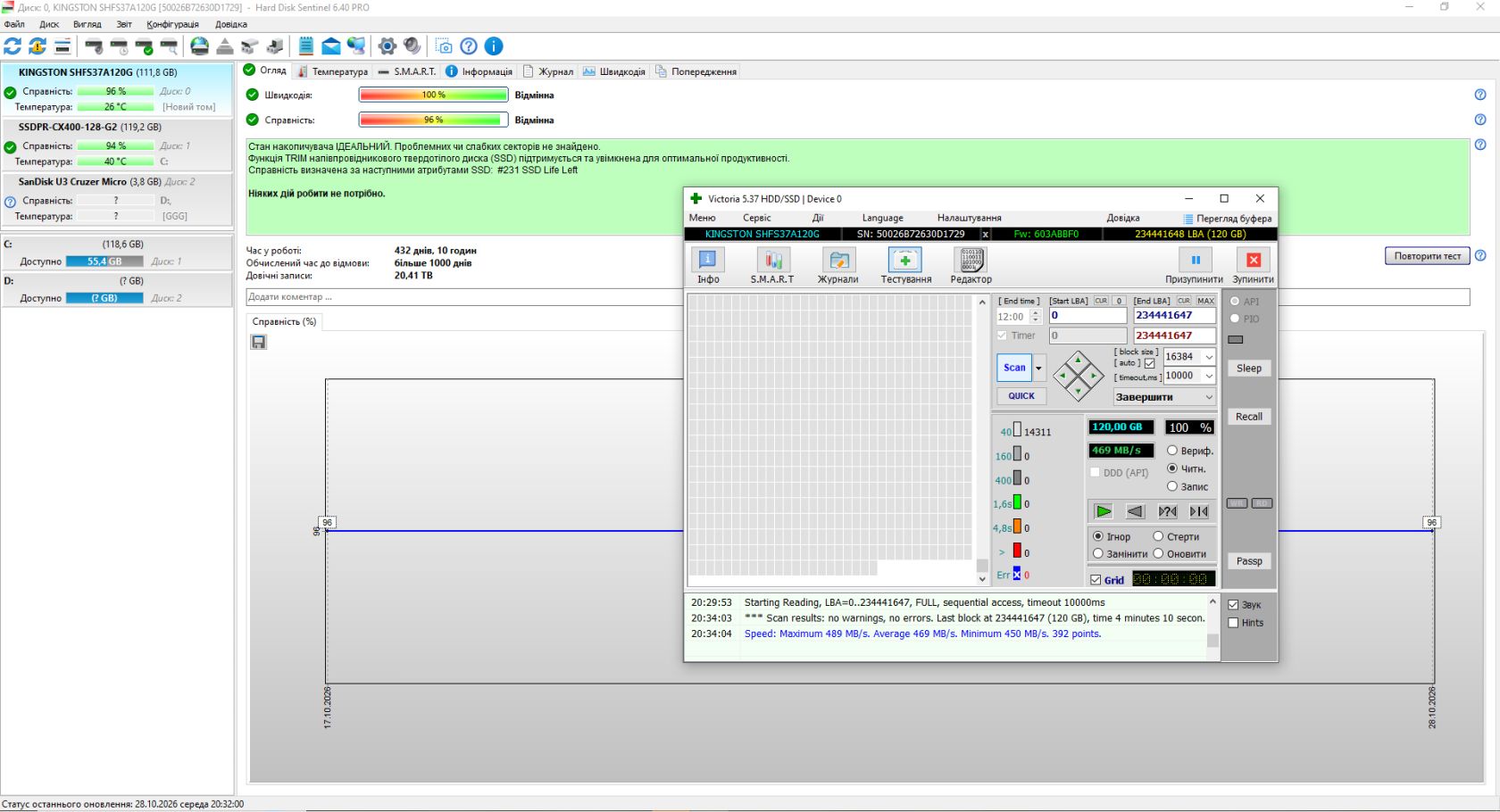Viewport: 1500px width, 812px height.
Task: Open the timeout 10000 dropdown
Action: [1209, 376]
